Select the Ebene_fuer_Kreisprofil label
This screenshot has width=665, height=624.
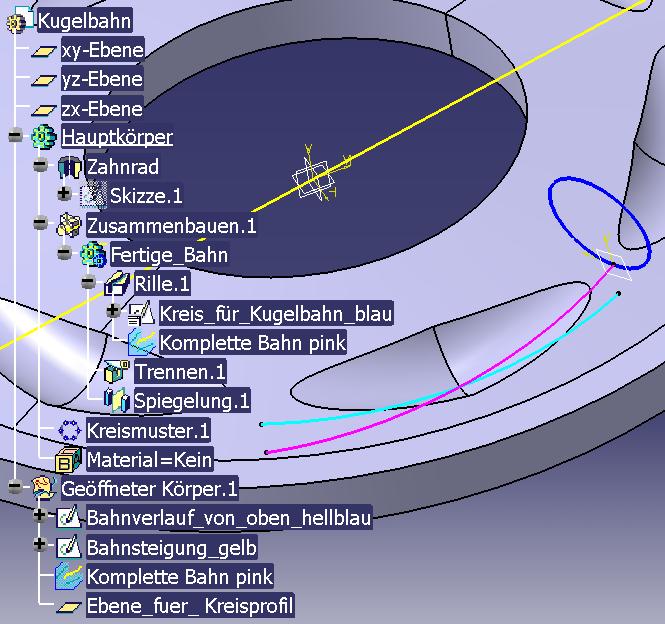pyautogui.click(x=190, y=605)
